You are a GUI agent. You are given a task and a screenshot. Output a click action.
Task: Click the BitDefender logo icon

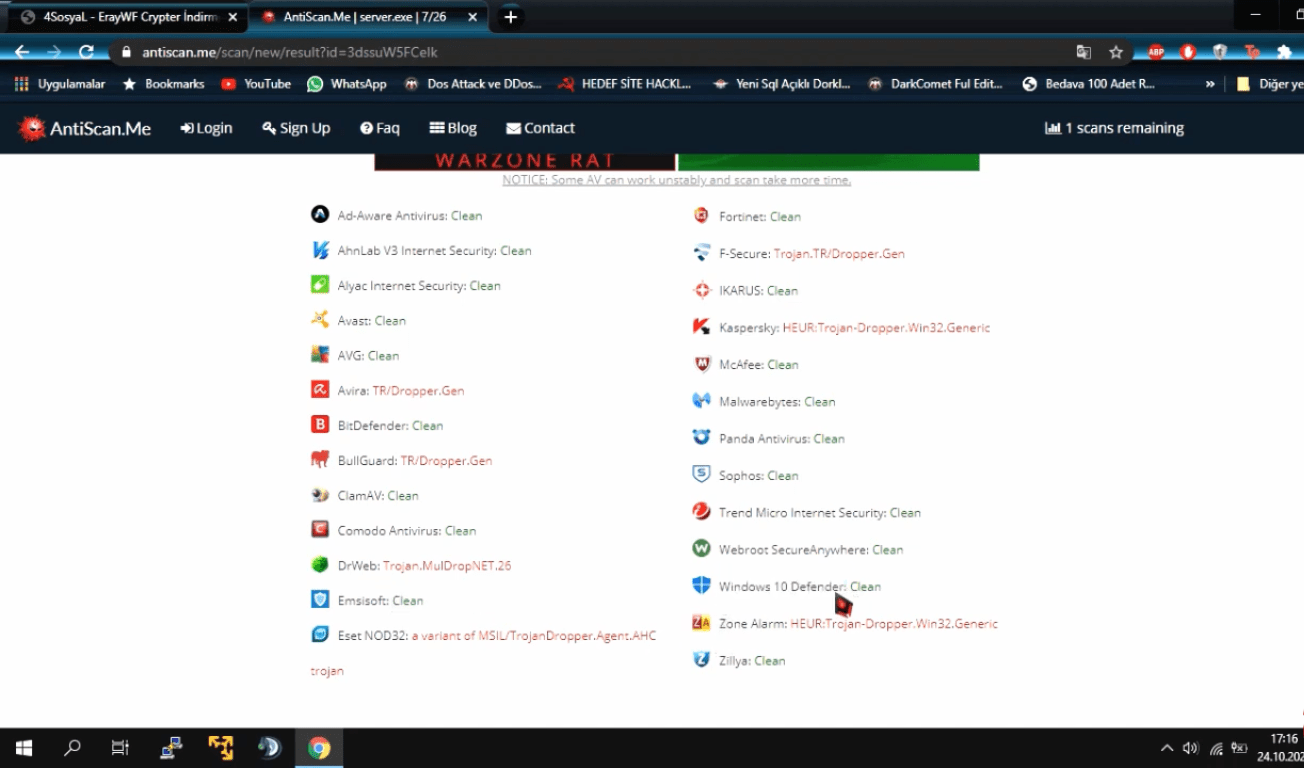[320, 425]
